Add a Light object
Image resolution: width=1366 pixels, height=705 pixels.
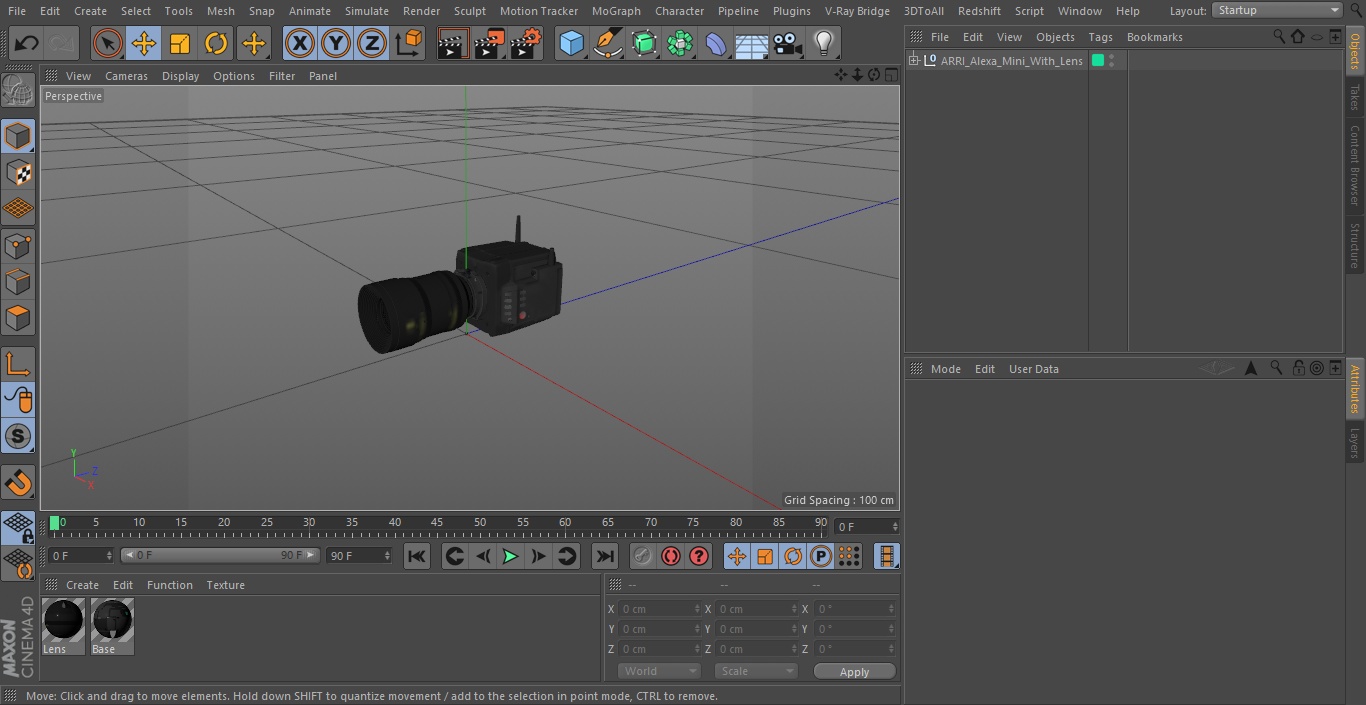(823, 43)
